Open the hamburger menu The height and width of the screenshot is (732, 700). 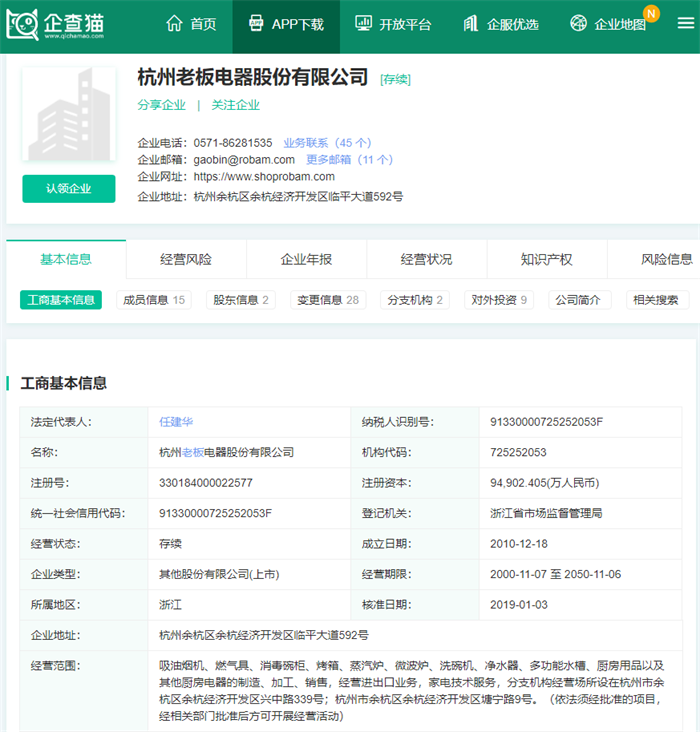pos(686,23)
